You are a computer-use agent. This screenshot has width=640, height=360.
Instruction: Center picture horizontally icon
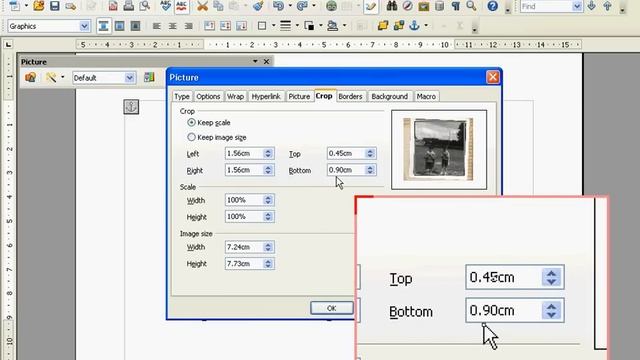pos(173,26)
